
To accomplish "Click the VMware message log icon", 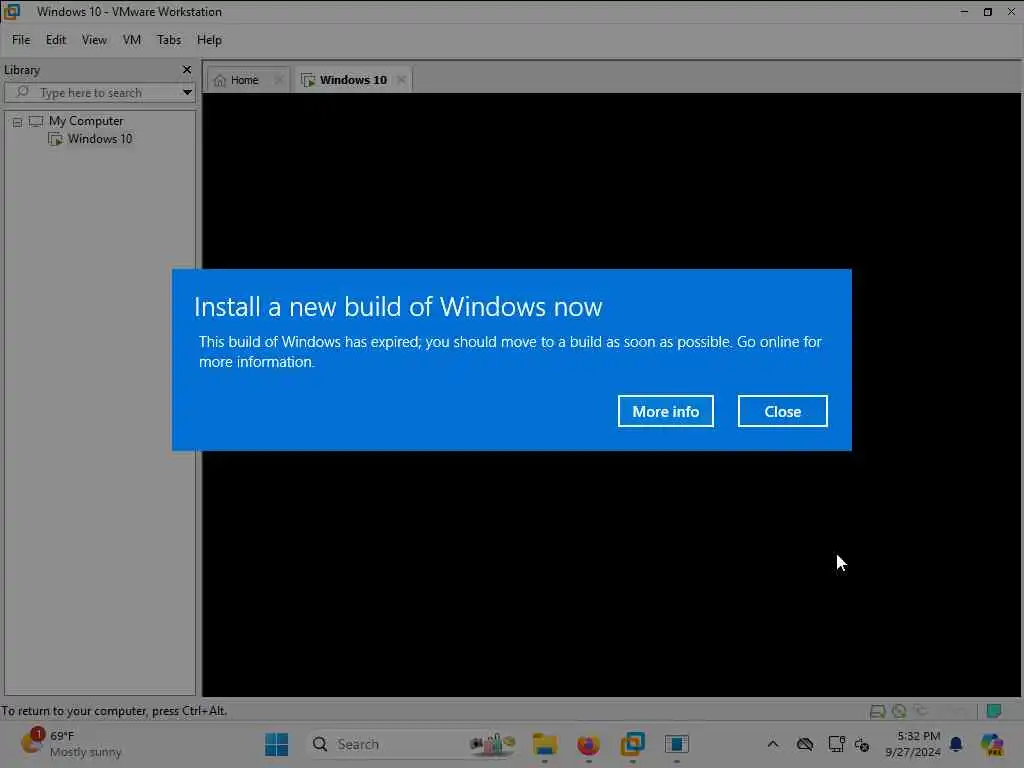I will [x=994, y=711].
